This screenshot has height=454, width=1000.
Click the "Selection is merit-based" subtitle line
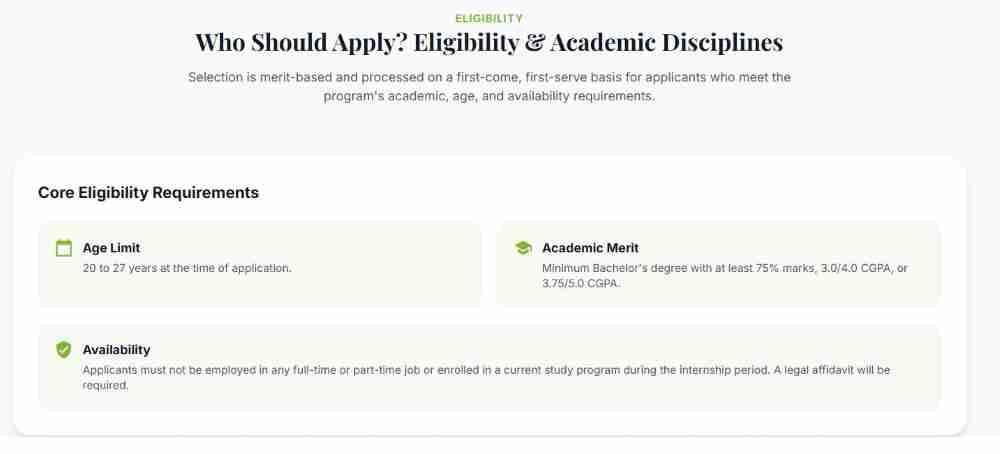(x=489, y=77)
